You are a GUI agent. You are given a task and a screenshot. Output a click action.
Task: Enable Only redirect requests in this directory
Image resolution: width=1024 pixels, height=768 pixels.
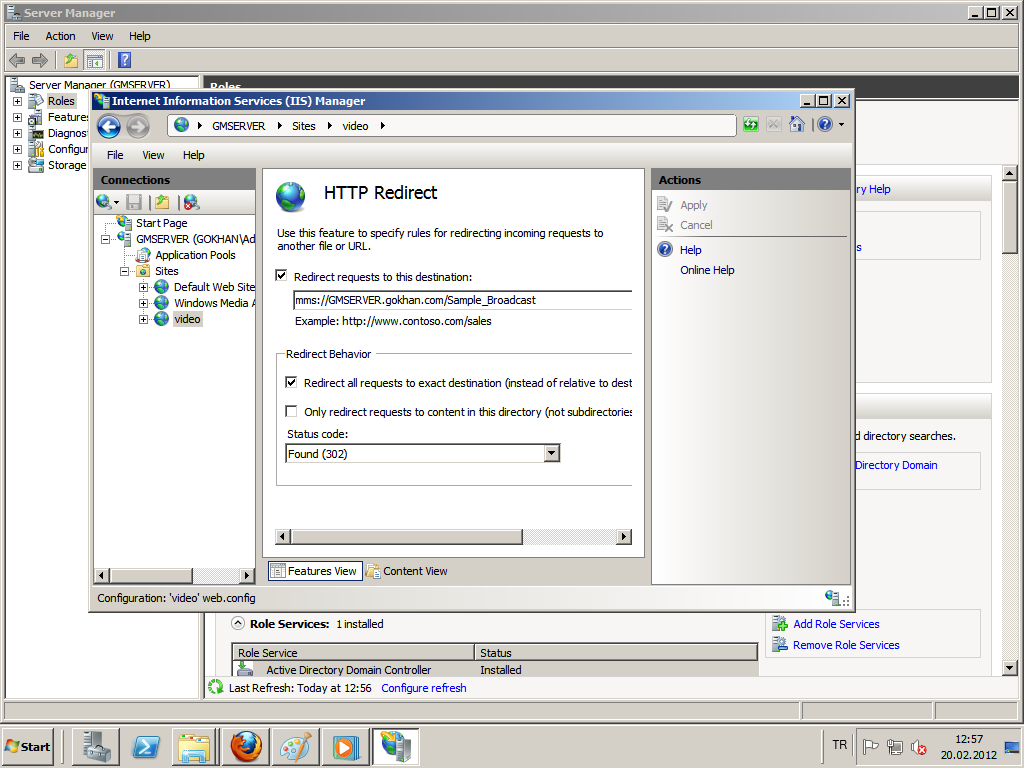[291, 411]
